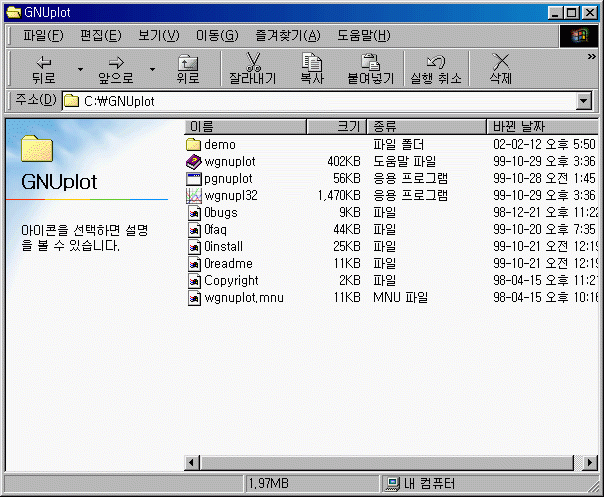Click the horizontal scrollbar left arrow

point(192,462)
